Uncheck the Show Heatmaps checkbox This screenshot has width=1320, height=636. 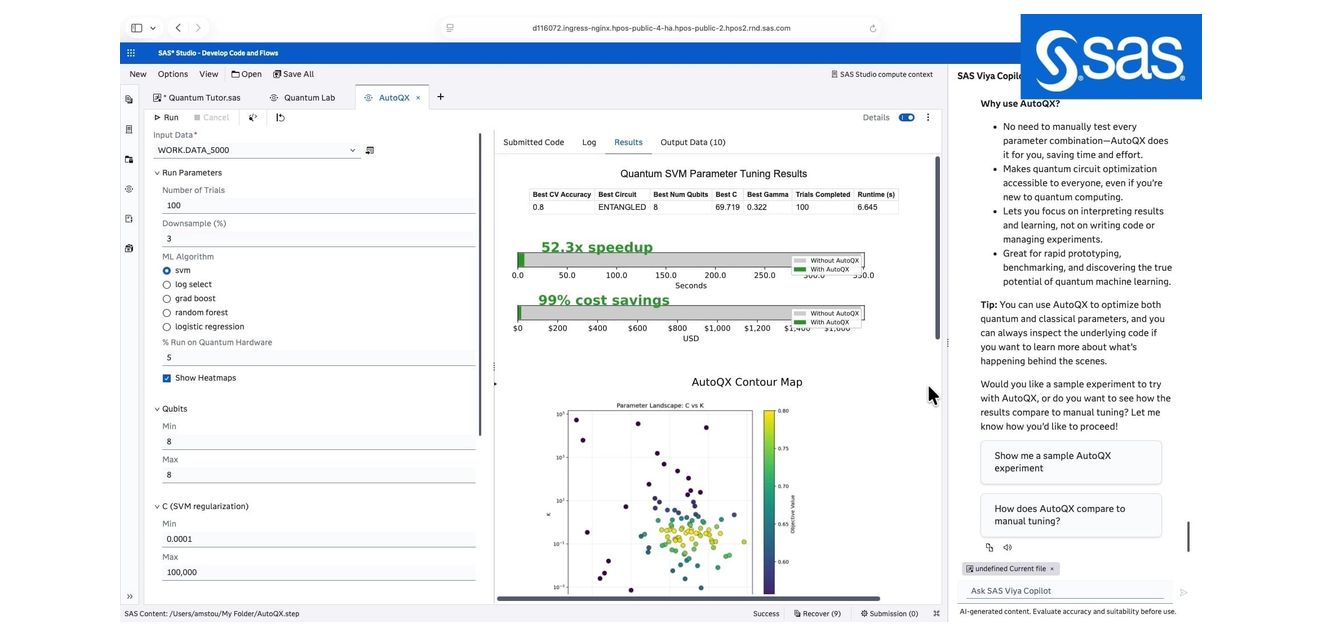pos(167,378)
